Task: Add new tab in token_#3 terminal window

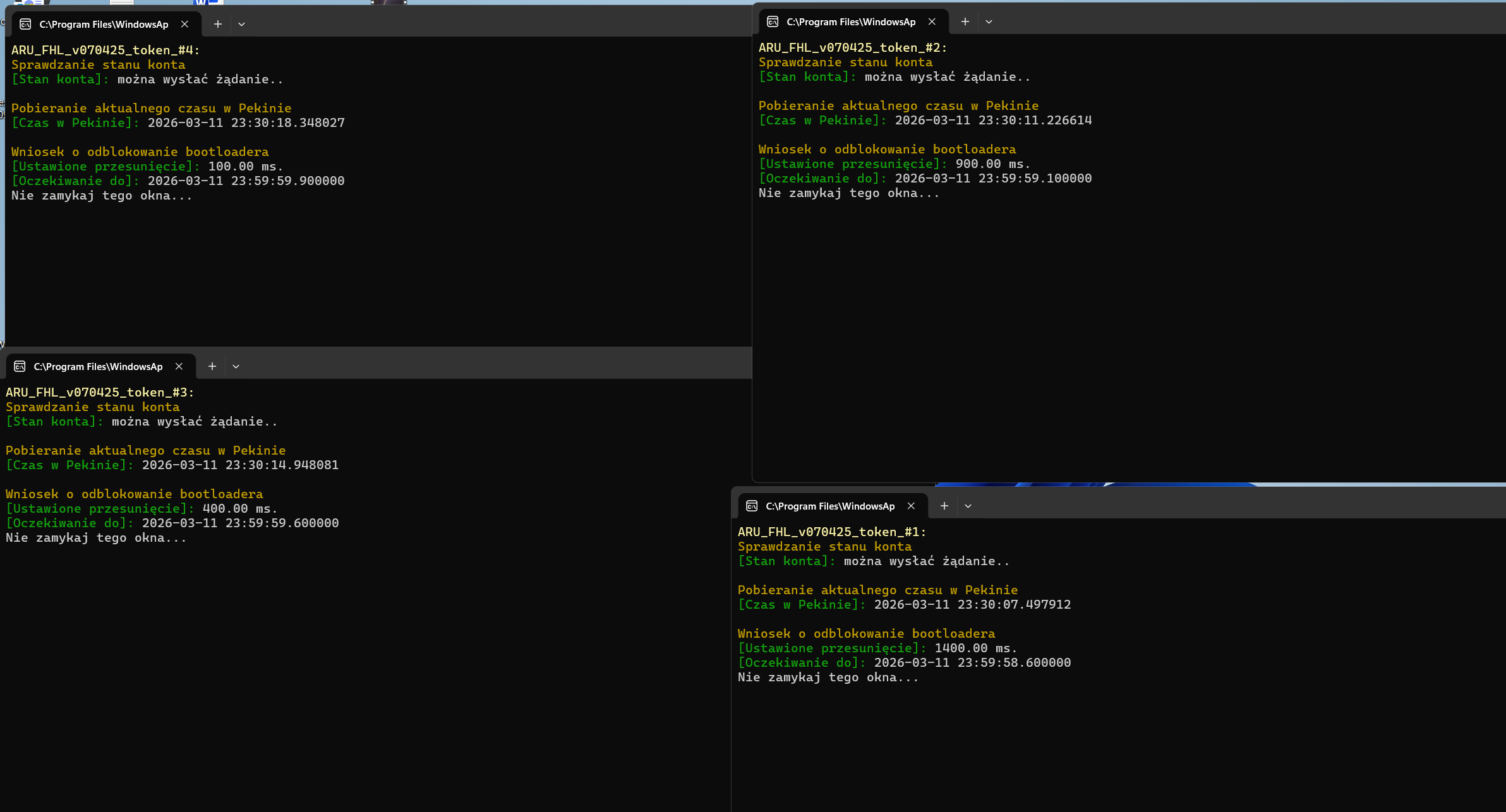Action: coord(212,366)
